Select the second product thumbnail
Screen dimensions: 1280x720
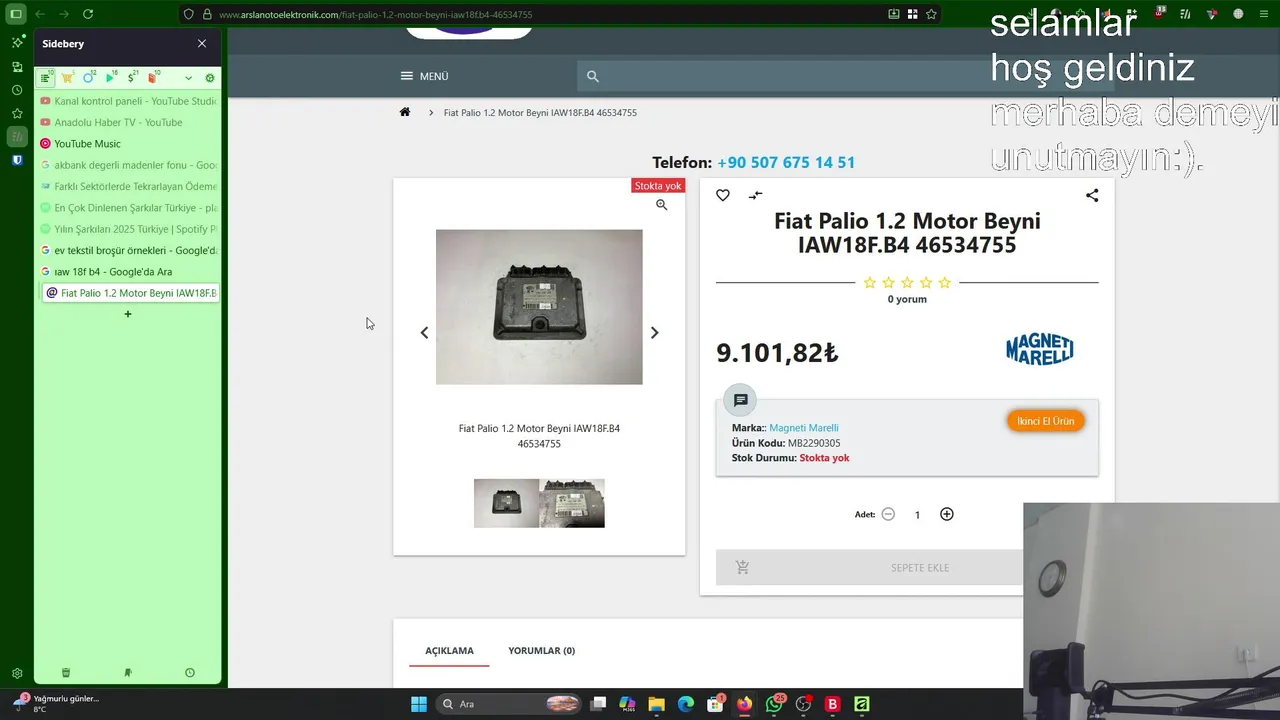[572, 503]
